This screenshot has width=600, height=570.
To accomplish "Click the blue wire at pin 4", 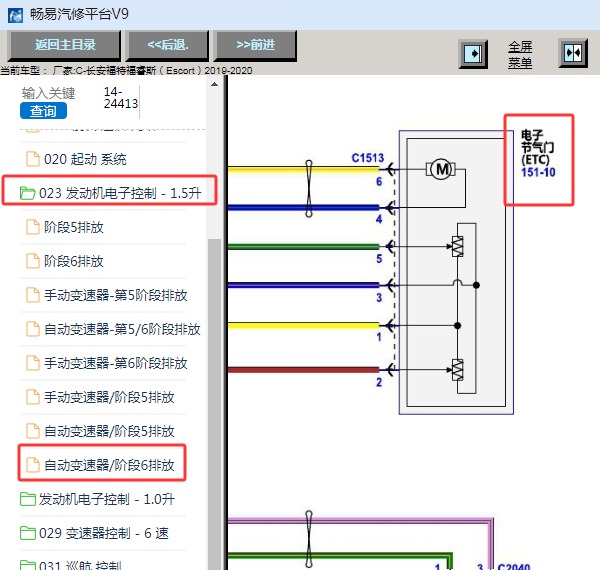I will point(303,208).
